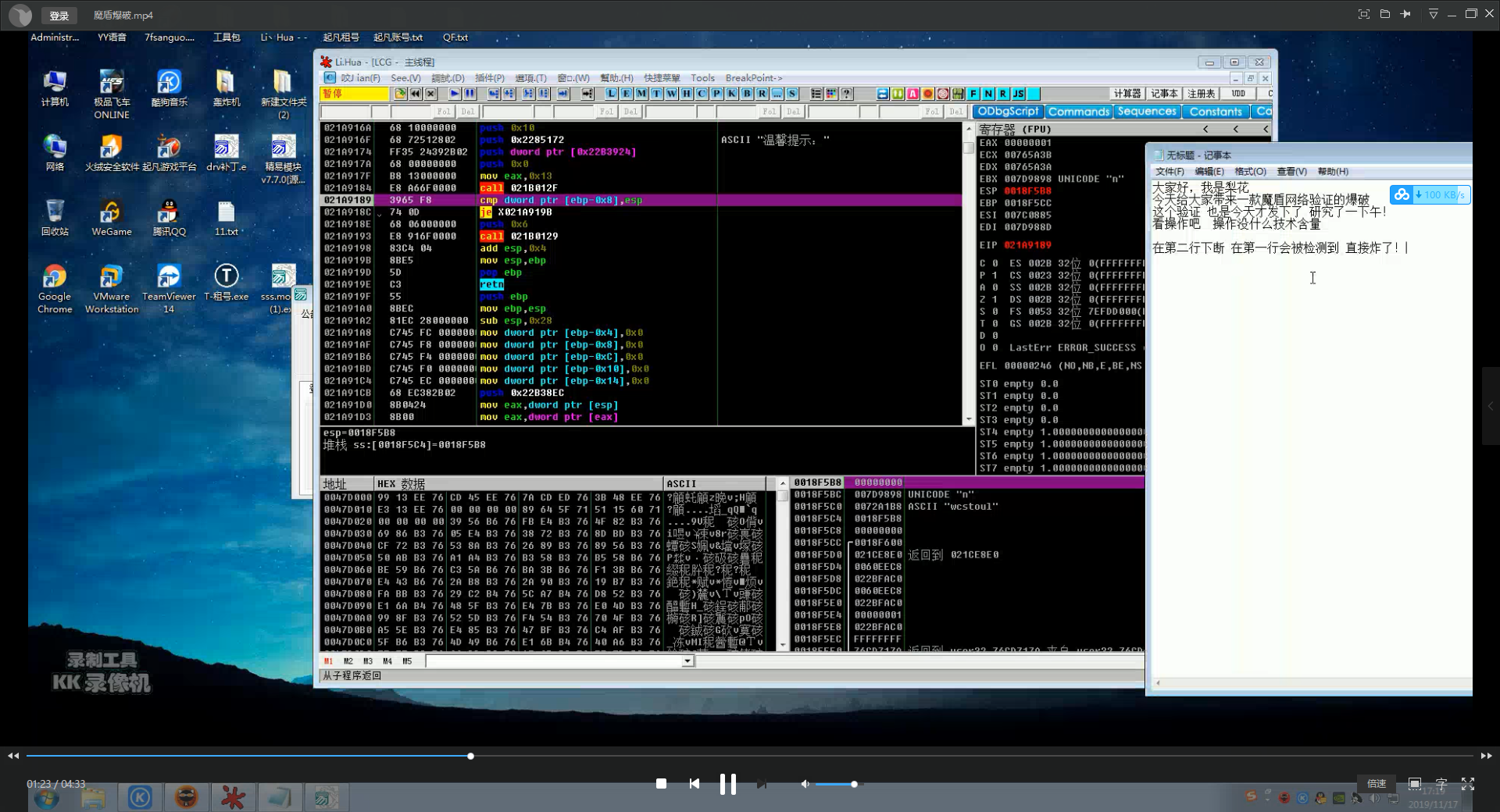Screen dimensions: 1500x812
Task: Open Notepad's 编辑(E) menu
Action: [1209, 172]
